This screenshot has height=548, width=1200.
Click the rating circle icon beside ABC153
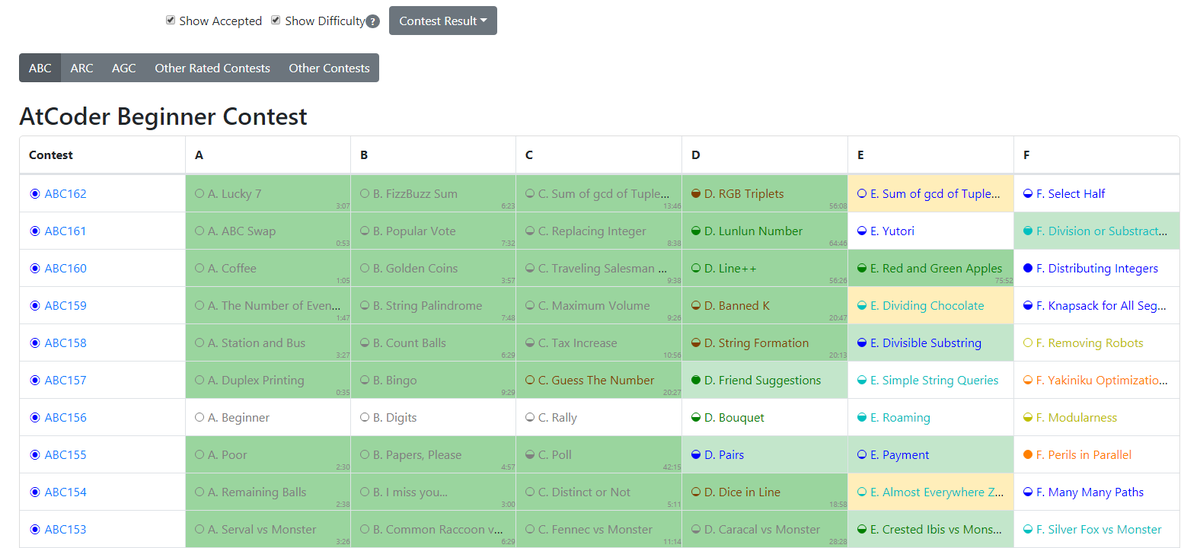click(35, 530)
